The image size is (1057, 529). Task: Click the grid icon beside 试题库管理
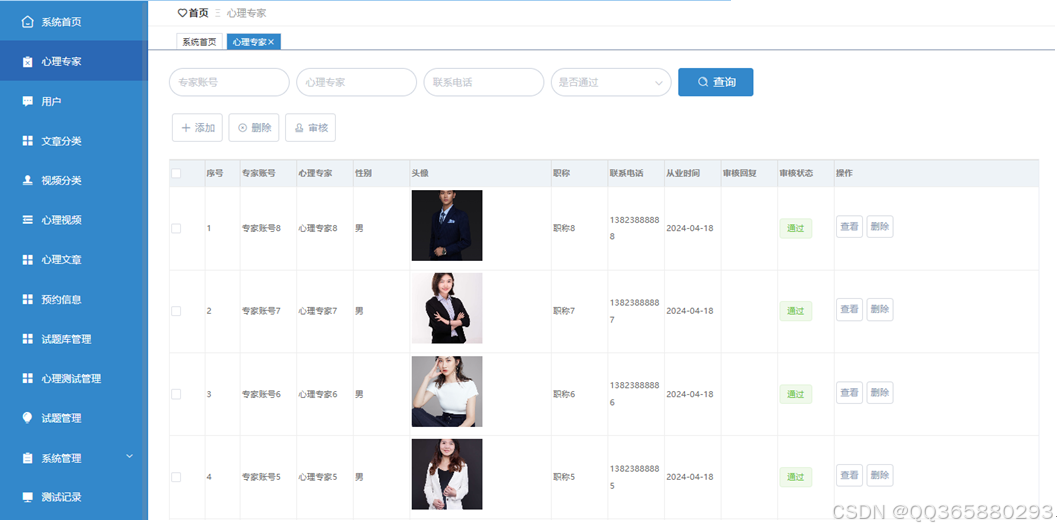27,339
